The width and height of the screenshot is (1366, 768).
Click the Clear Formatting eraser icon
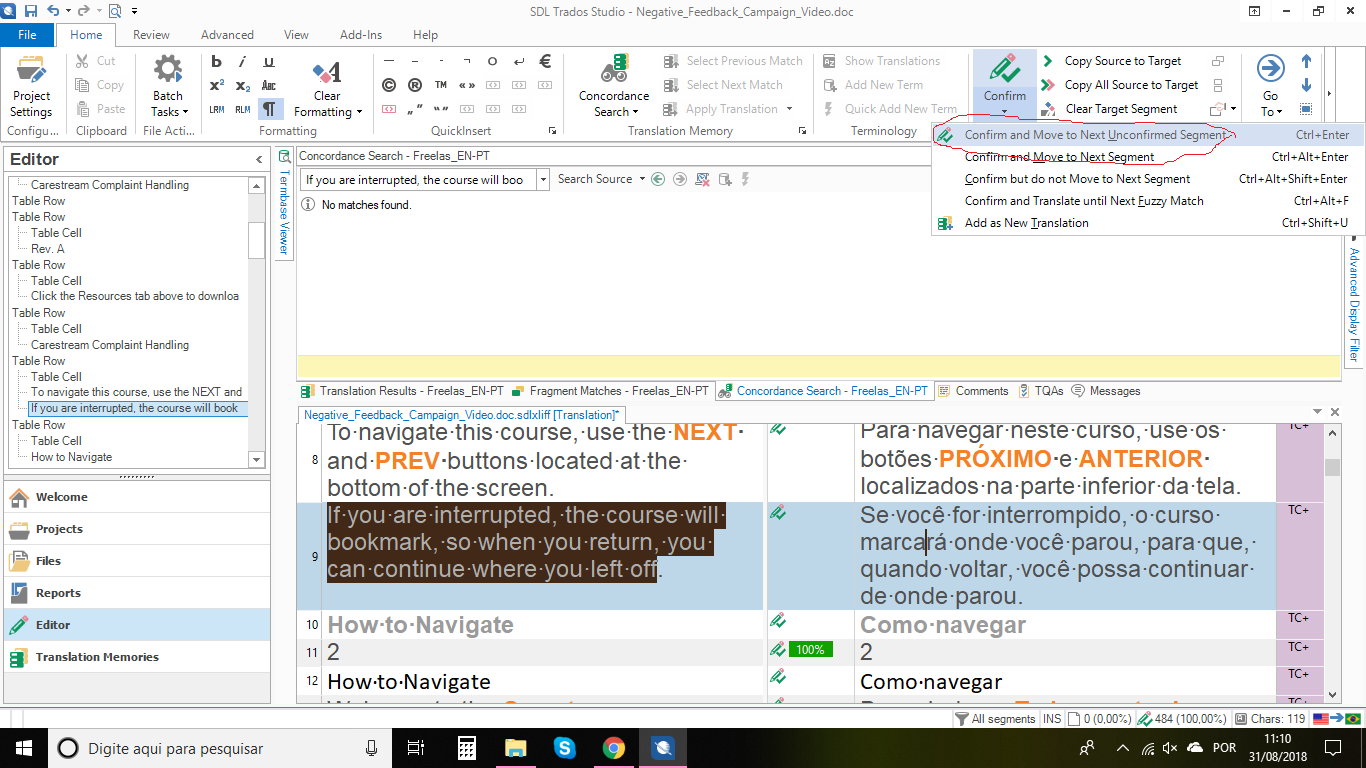point(327,72)
